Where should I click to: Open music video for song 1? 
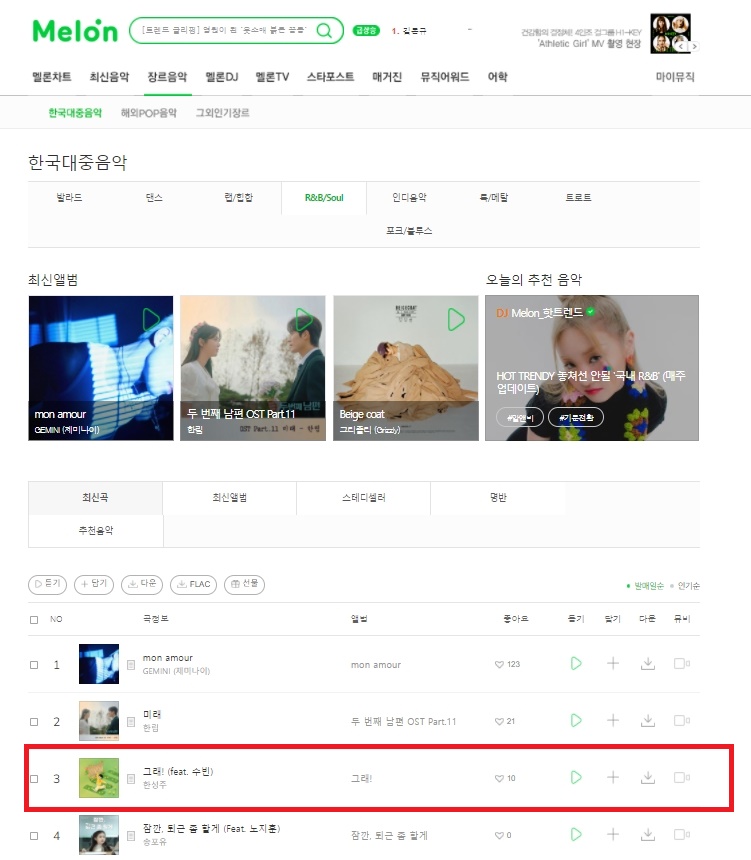click(x=681, y=663)
